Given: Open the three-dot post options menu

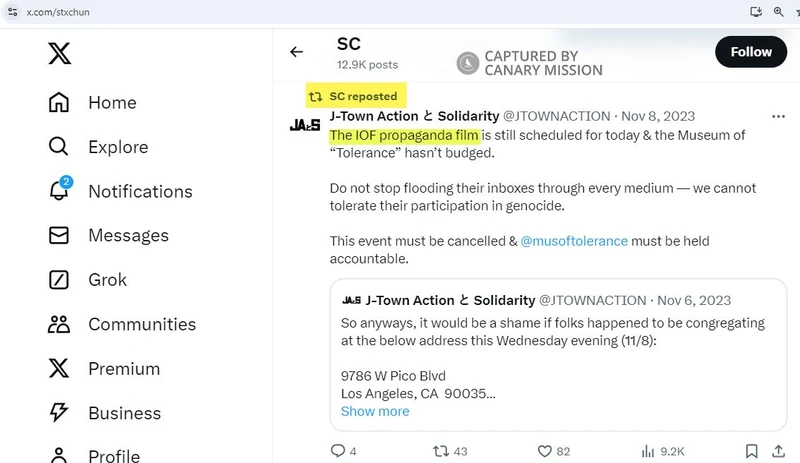Looking at the screenshot, I should [778, 117].
